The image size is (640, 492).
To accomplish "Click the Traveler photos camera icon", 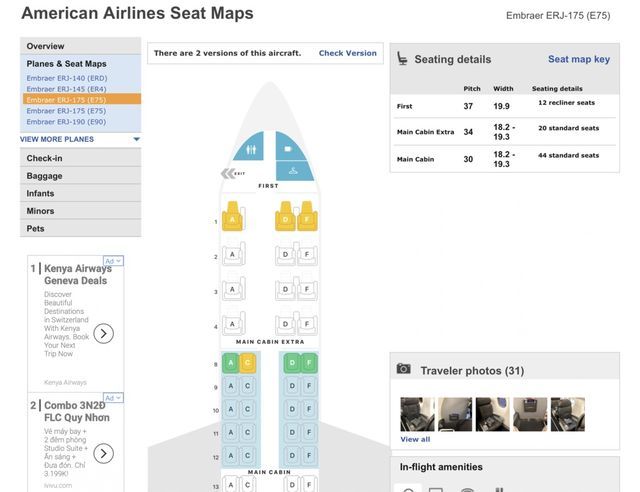I will pos(404,369).
